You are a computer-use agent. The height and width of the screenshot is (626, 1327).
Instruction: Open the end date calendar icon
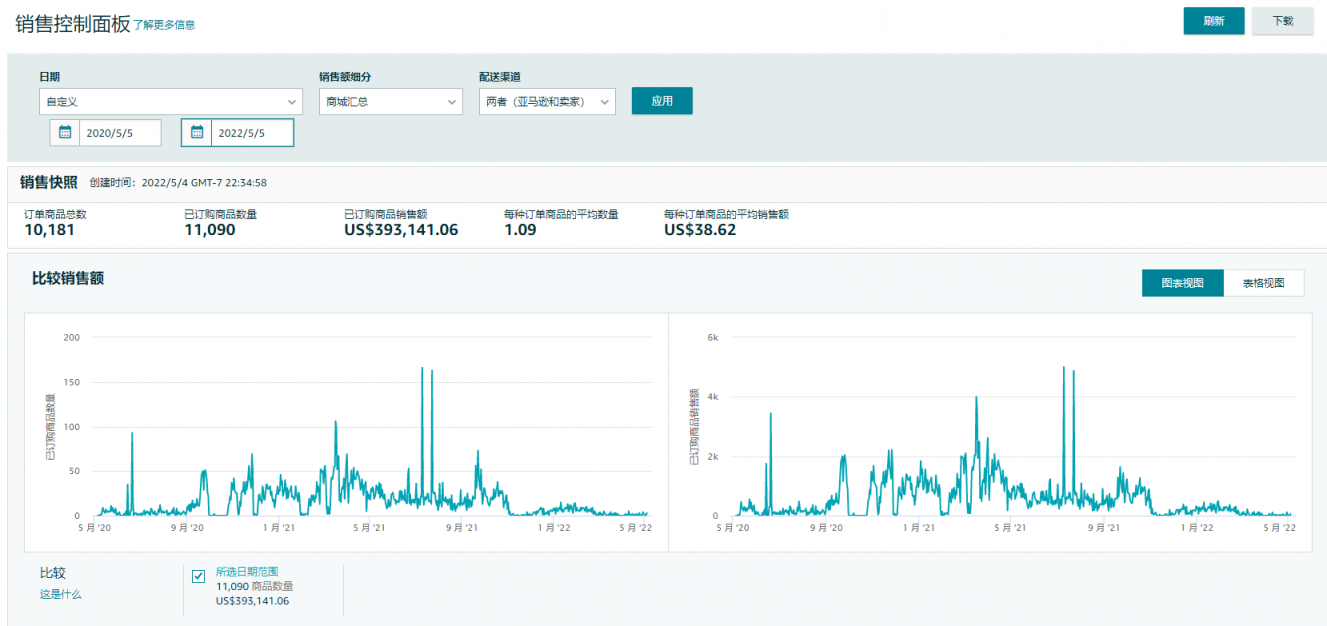point(197,132)
